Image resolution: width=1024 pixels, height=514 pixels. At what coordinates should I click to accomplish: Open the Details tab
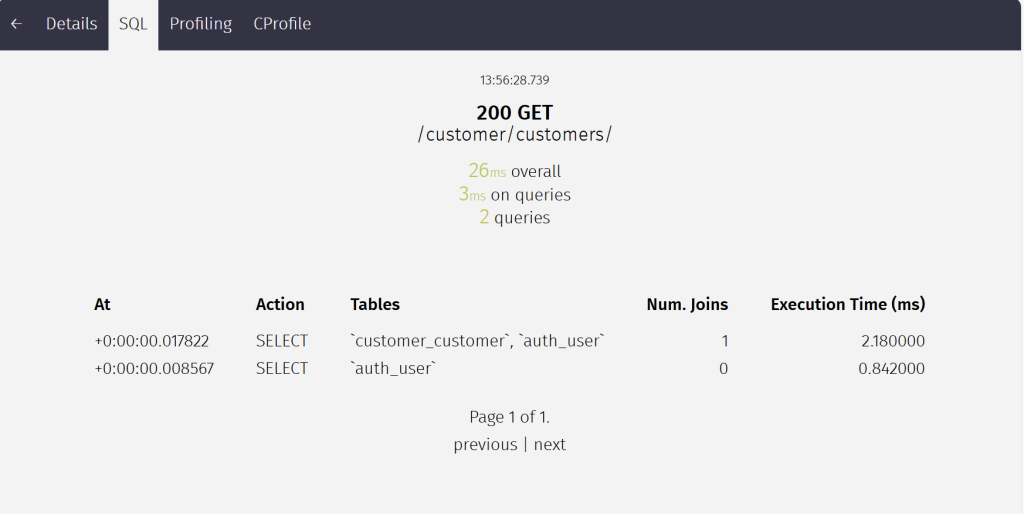[x=72, y=24]
